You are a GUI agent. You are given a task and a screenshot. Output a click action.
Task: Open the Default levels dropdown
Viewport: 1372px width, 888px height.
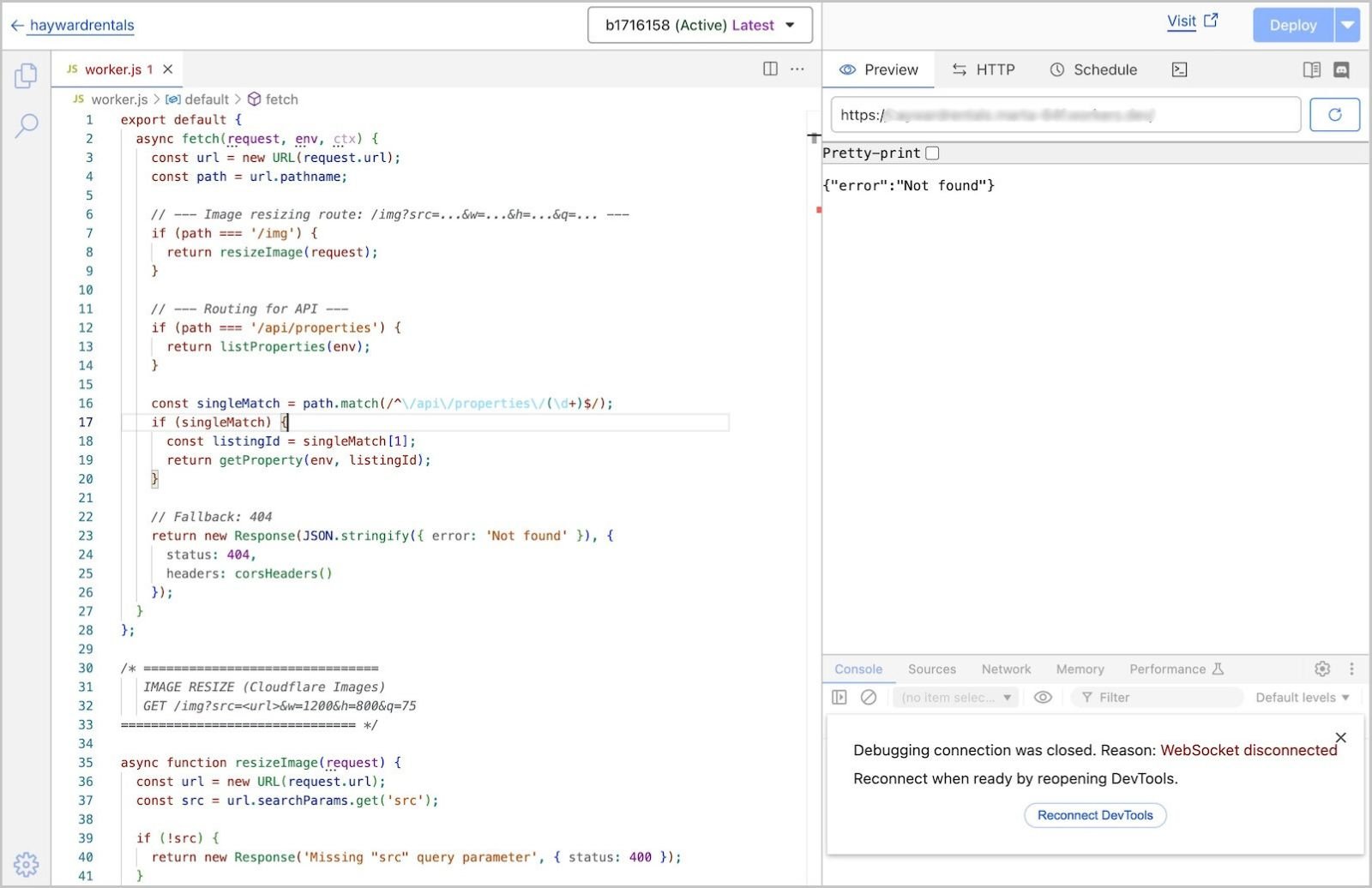[1302, 697]
